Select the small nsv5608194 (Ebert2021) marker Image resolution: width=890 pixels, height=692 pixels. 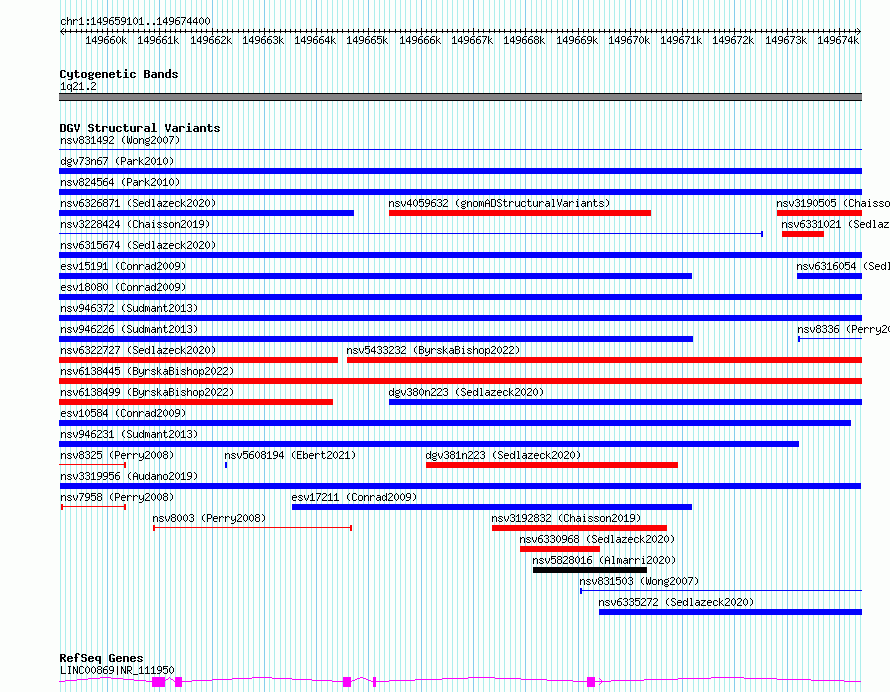226,465
